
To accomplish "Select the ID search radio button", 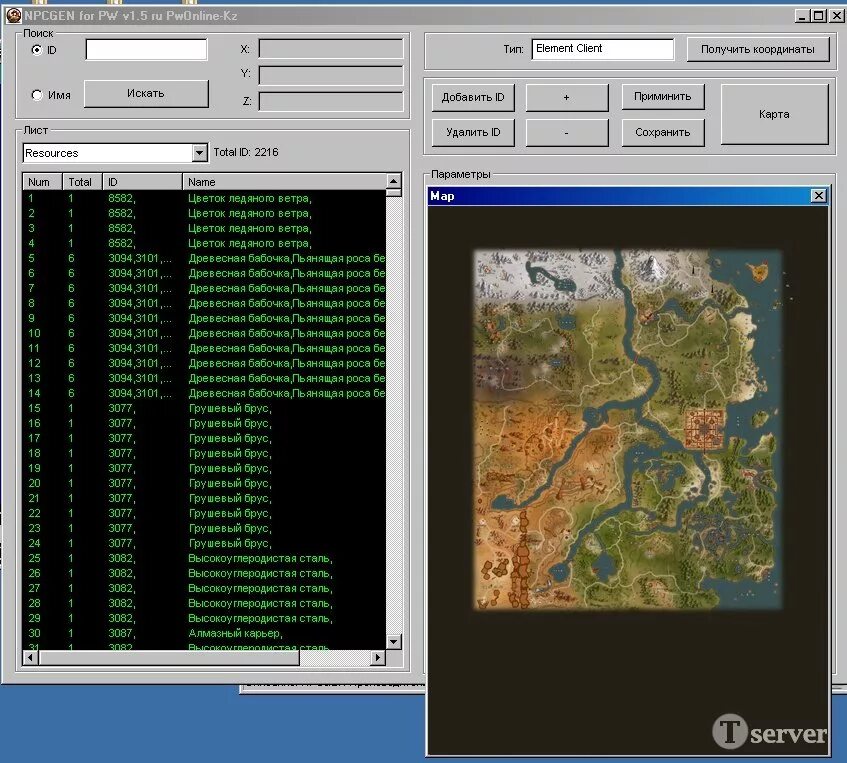I will [x=37, y=50].
